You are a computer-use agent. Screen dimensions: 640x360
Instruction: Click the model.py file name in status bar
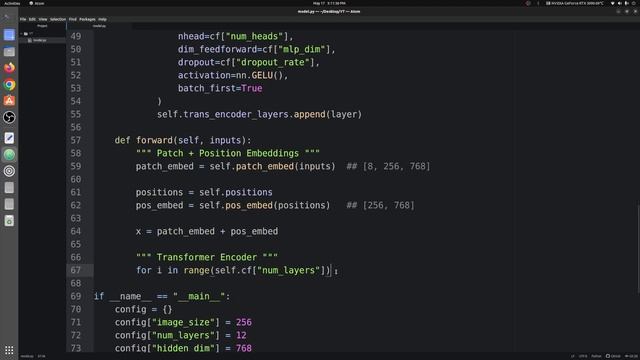pyautogui.click(x=27, y=356)
